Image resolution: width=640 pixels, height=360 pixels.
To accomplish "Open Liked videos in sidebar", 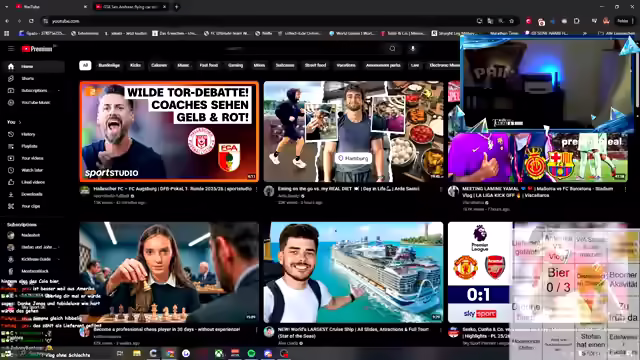I will 32,182.
